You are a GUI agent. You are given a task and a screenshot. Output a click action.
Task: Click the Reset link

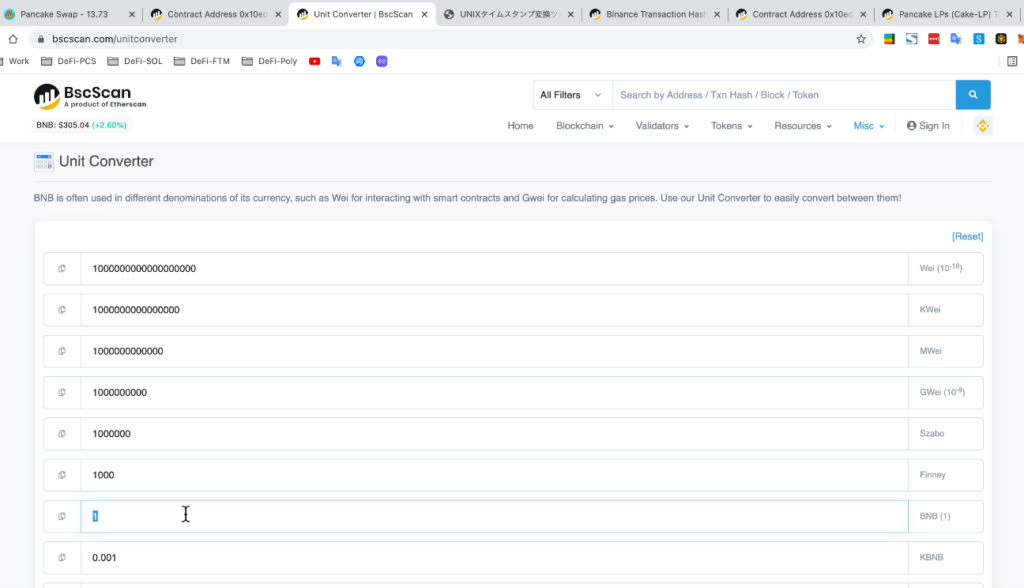click(967, 237)
